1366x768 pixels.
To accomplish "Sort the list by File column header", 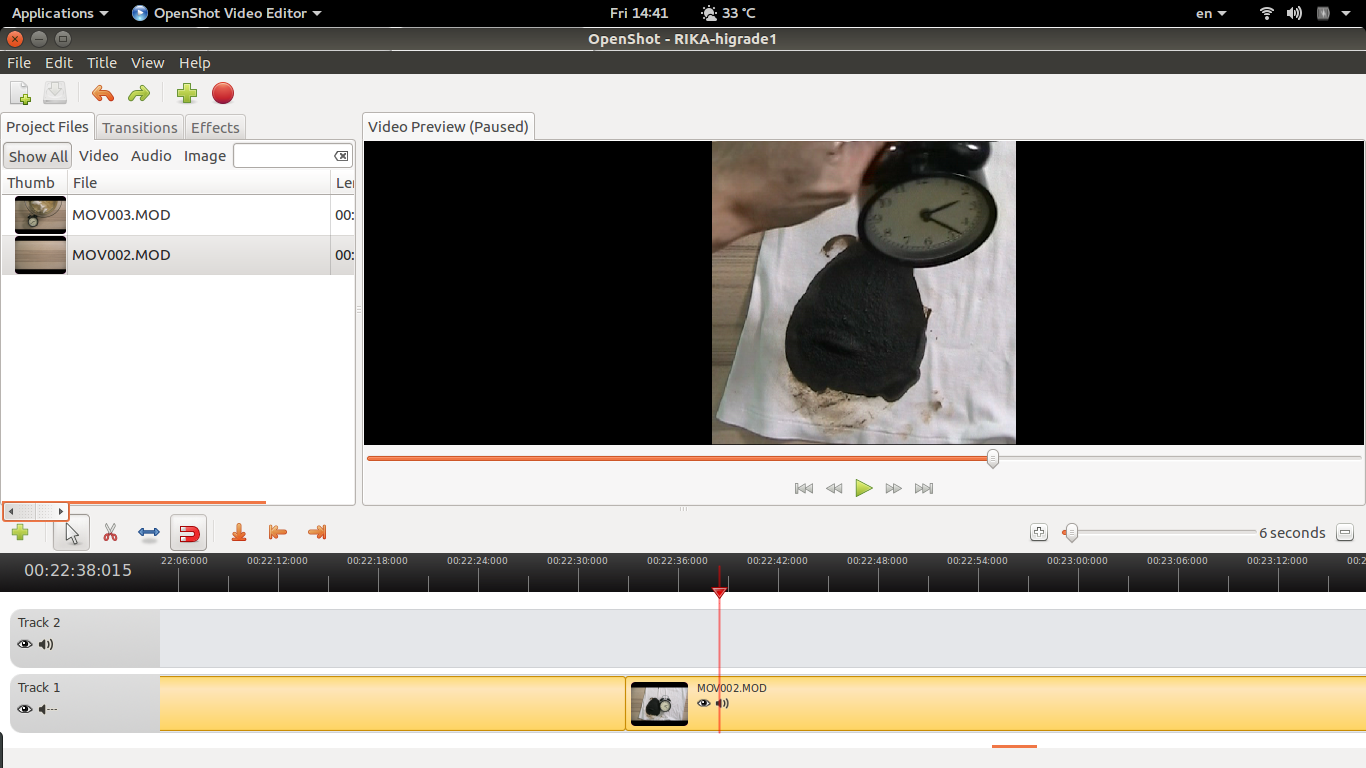I will pos(198,183).
